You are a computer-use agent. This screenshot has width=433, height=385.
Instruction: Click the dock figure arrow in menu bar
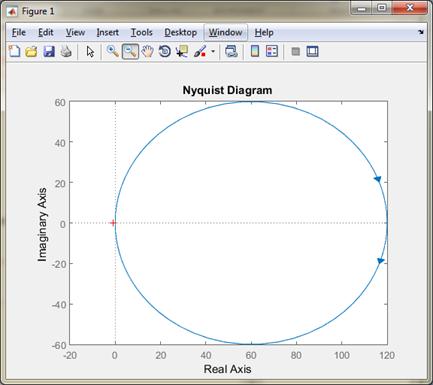(421, 32)
